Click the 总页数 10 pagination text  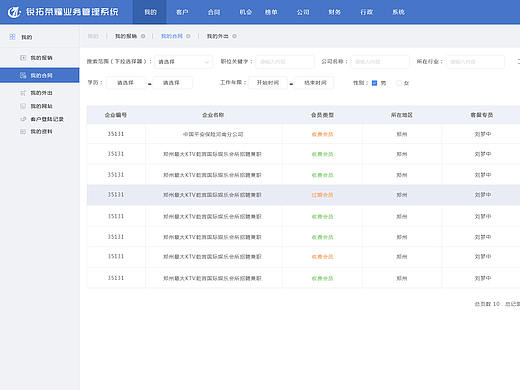487,304
